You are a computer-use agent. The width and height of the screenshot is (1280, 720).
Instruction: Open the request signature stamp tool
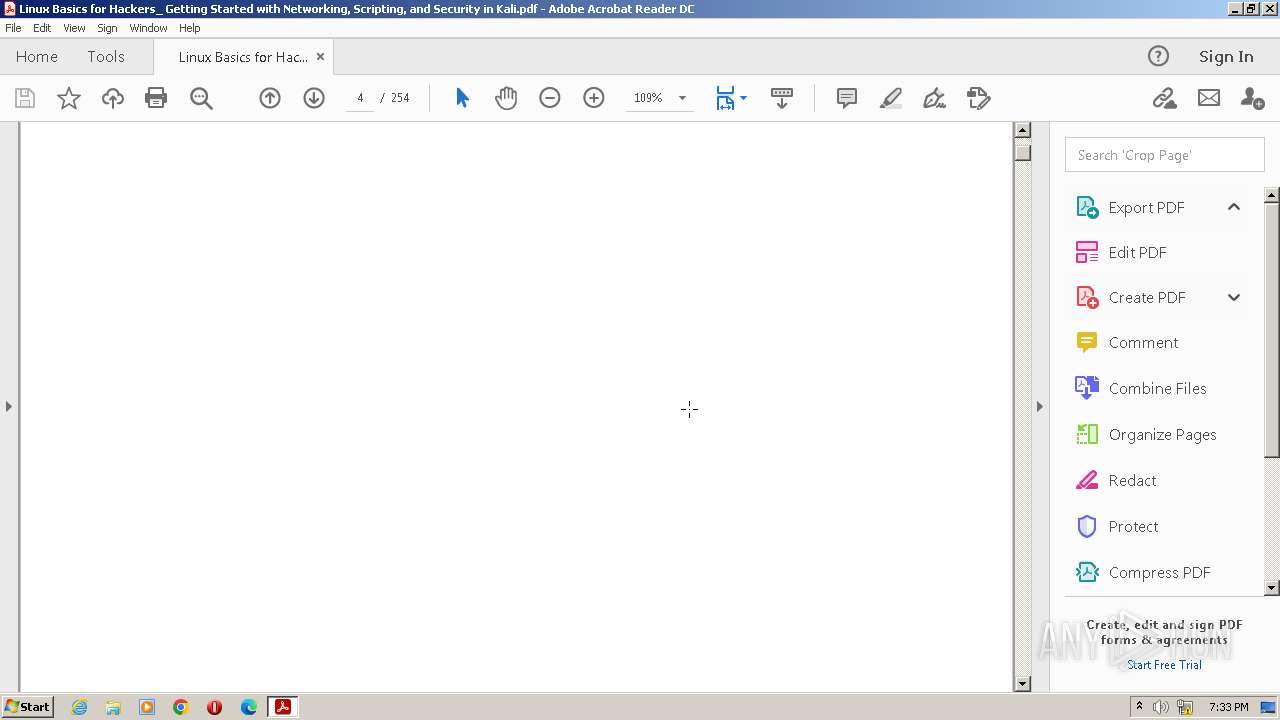(979, 98)
